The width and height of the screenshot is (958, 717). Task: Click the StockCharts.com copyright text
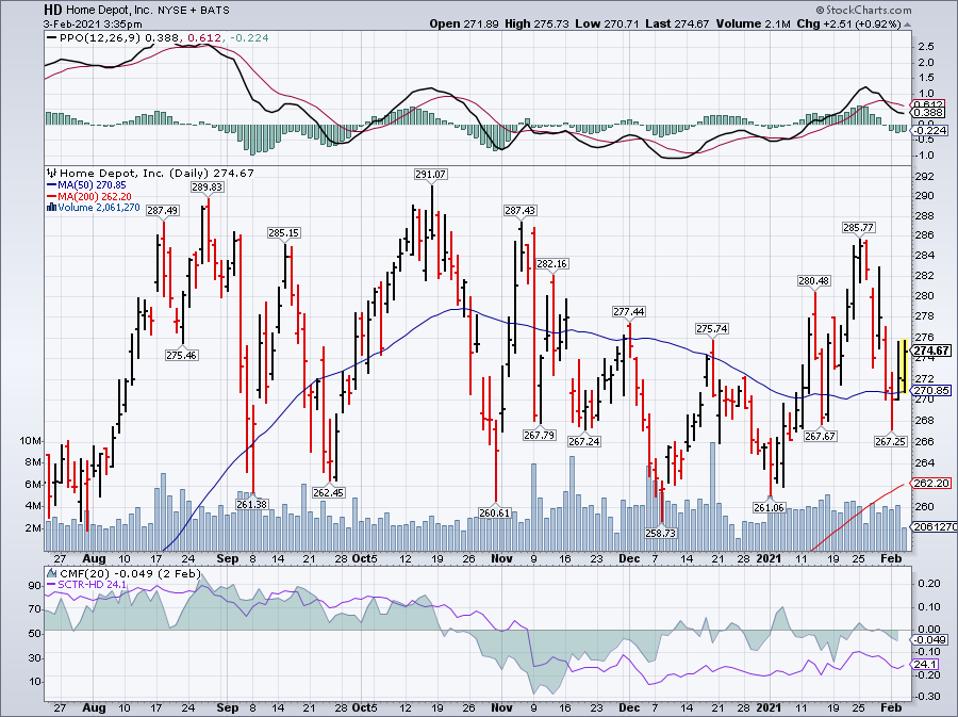(863, 10)
